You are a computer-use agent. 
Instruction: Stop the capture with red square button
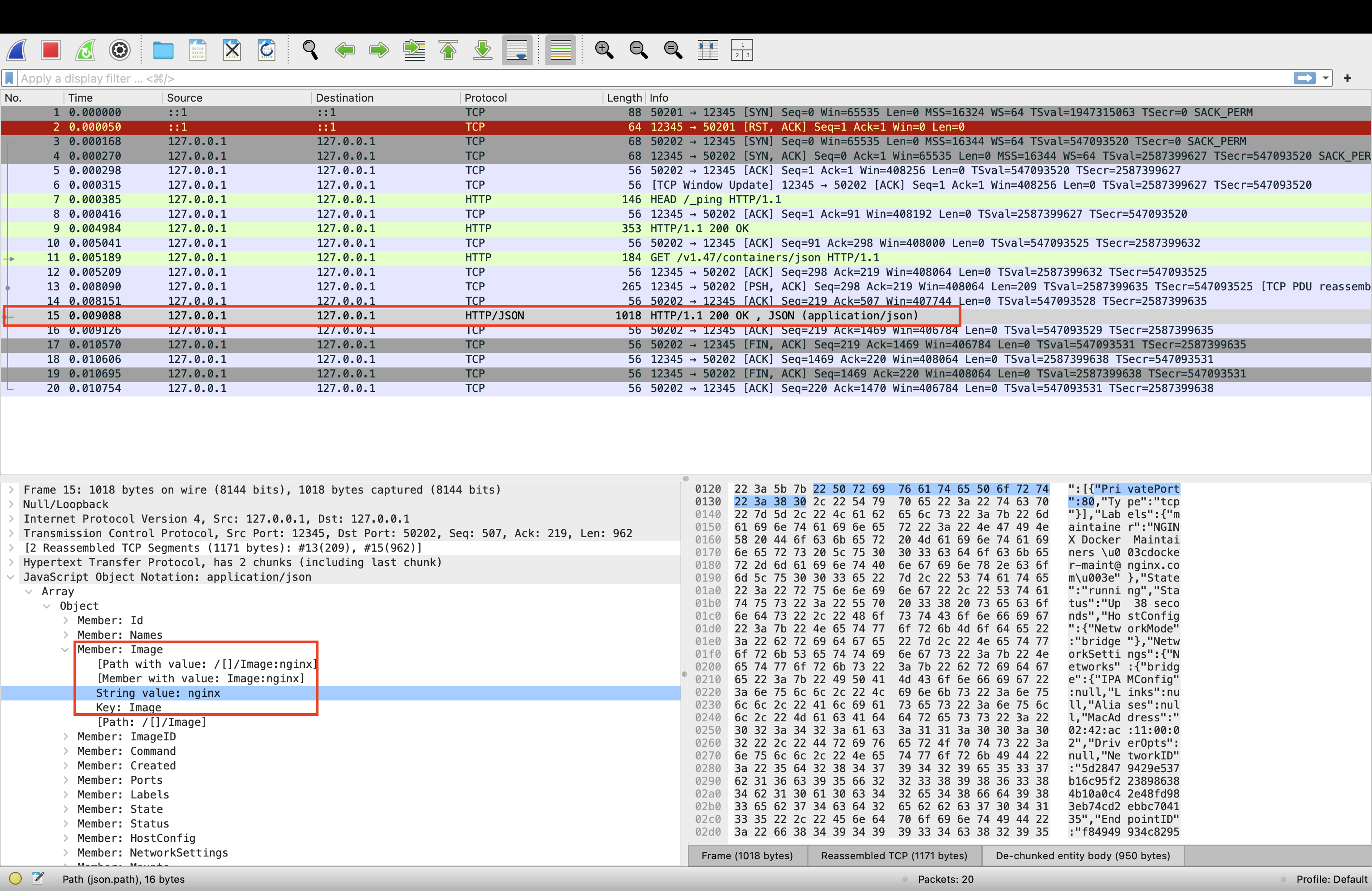click(x=51, y=50)
